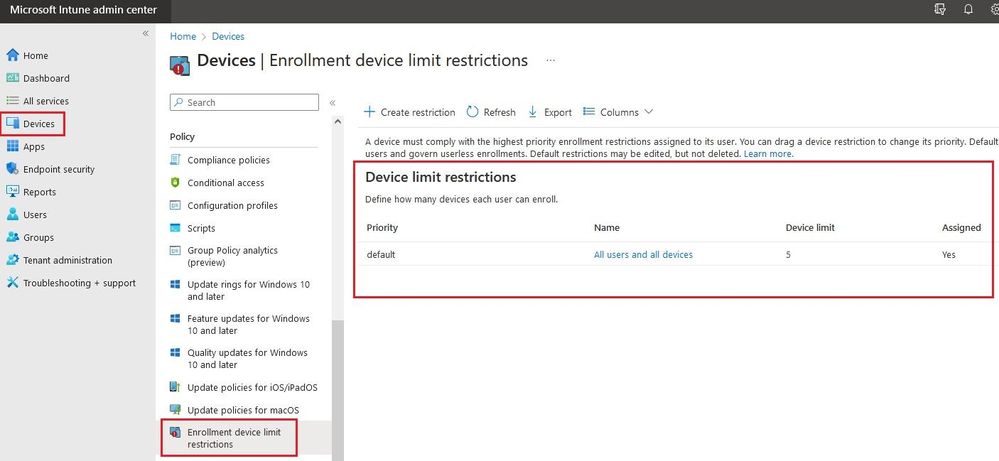Click the Conditional access shield icon
Screen dimensions: 999x461
click(x=175, y=183)
